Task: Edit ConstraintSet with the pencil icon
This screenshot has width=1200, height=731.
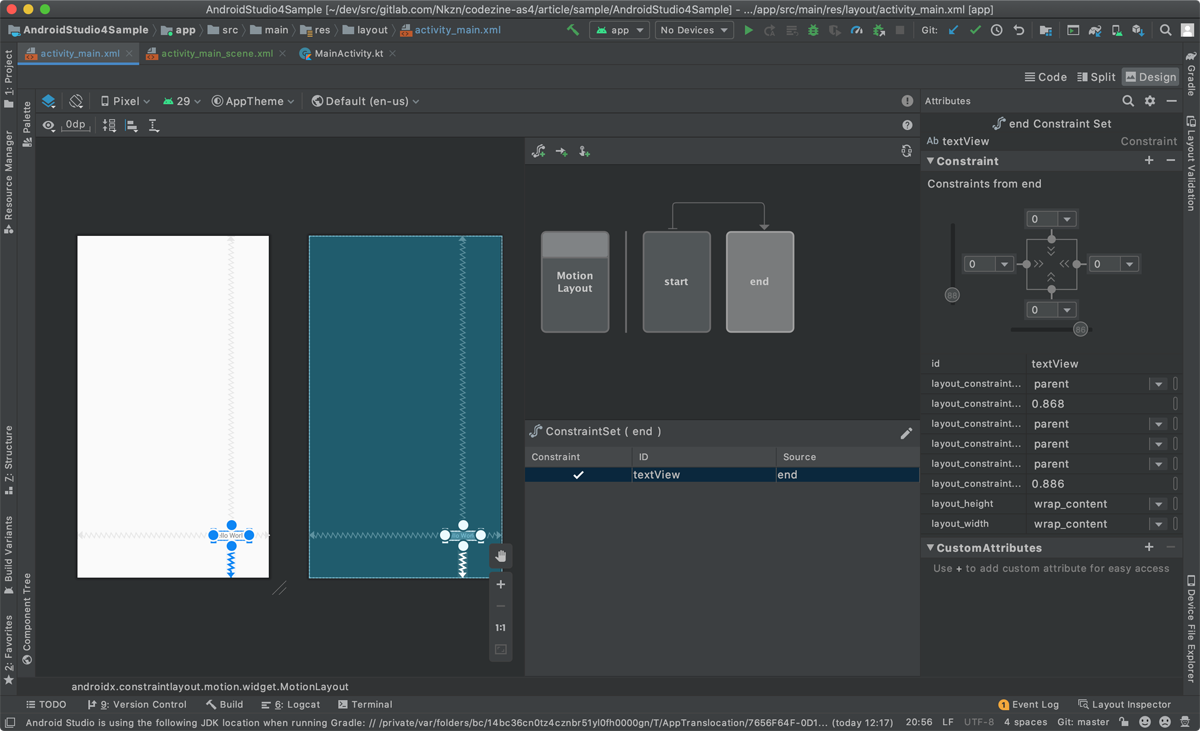Action: point(906,433)
